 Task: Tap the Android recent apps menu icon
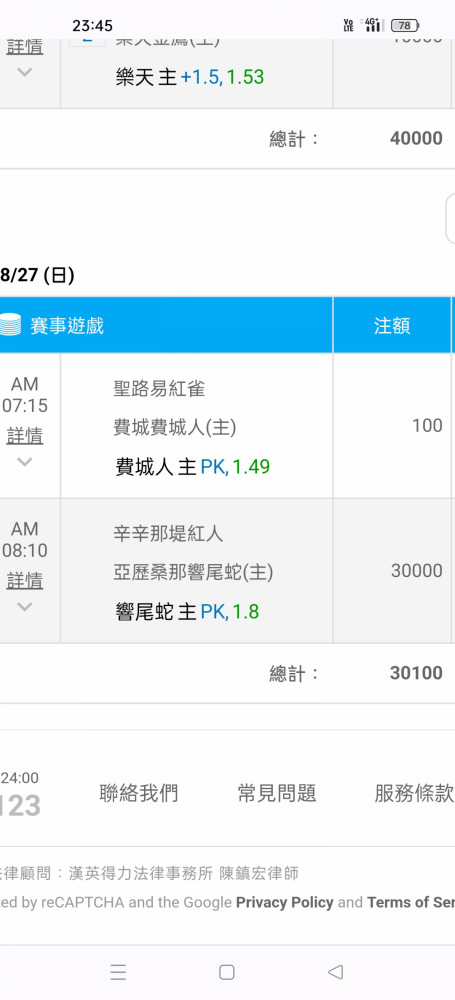[x=118, y=972]
